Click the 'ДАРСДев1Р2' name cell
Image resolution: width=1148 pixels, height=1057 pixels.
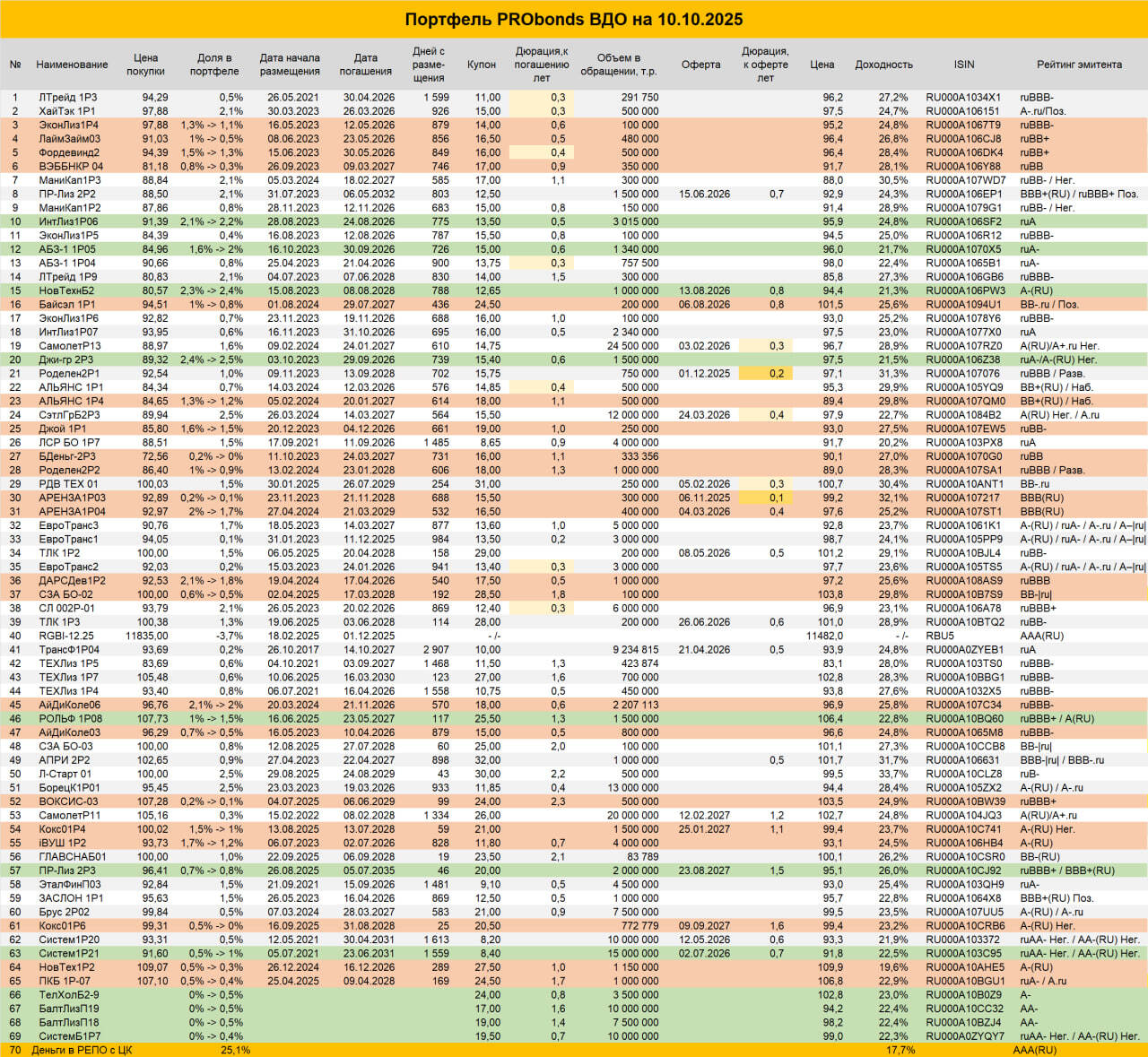(x=72, y=581)
